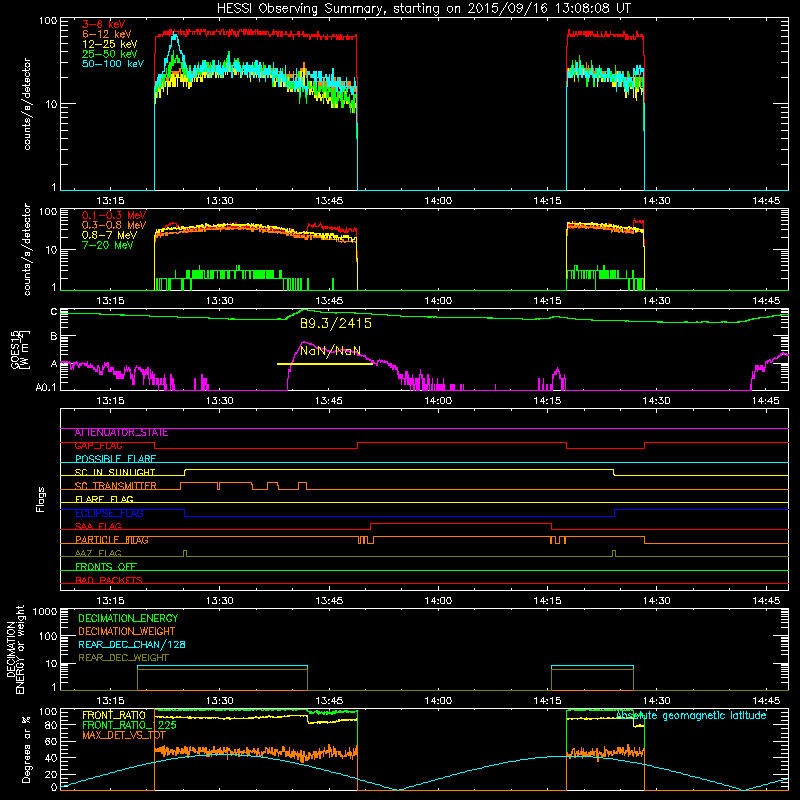
Task: Select the SC_IN_SUNLIGHT flag label
Action: (x=115, y=472)
